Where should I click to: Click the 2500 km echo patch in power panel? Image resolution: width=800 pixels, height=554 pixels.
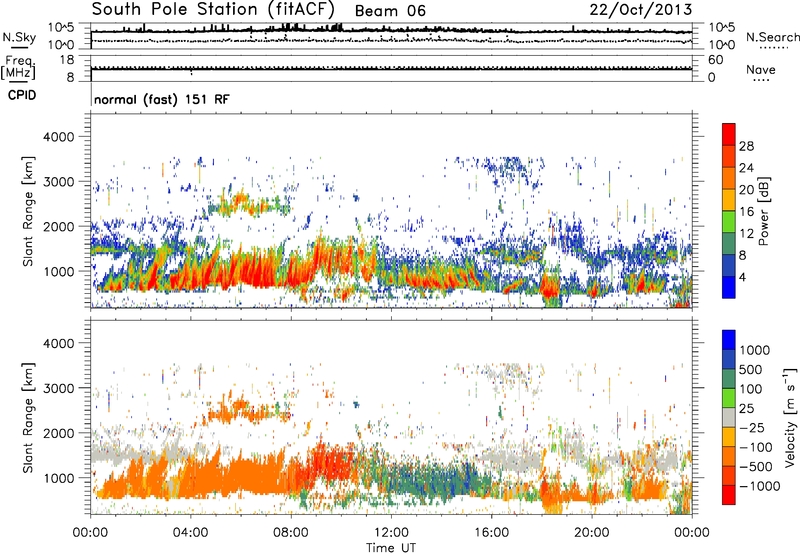tap(249, 204)
